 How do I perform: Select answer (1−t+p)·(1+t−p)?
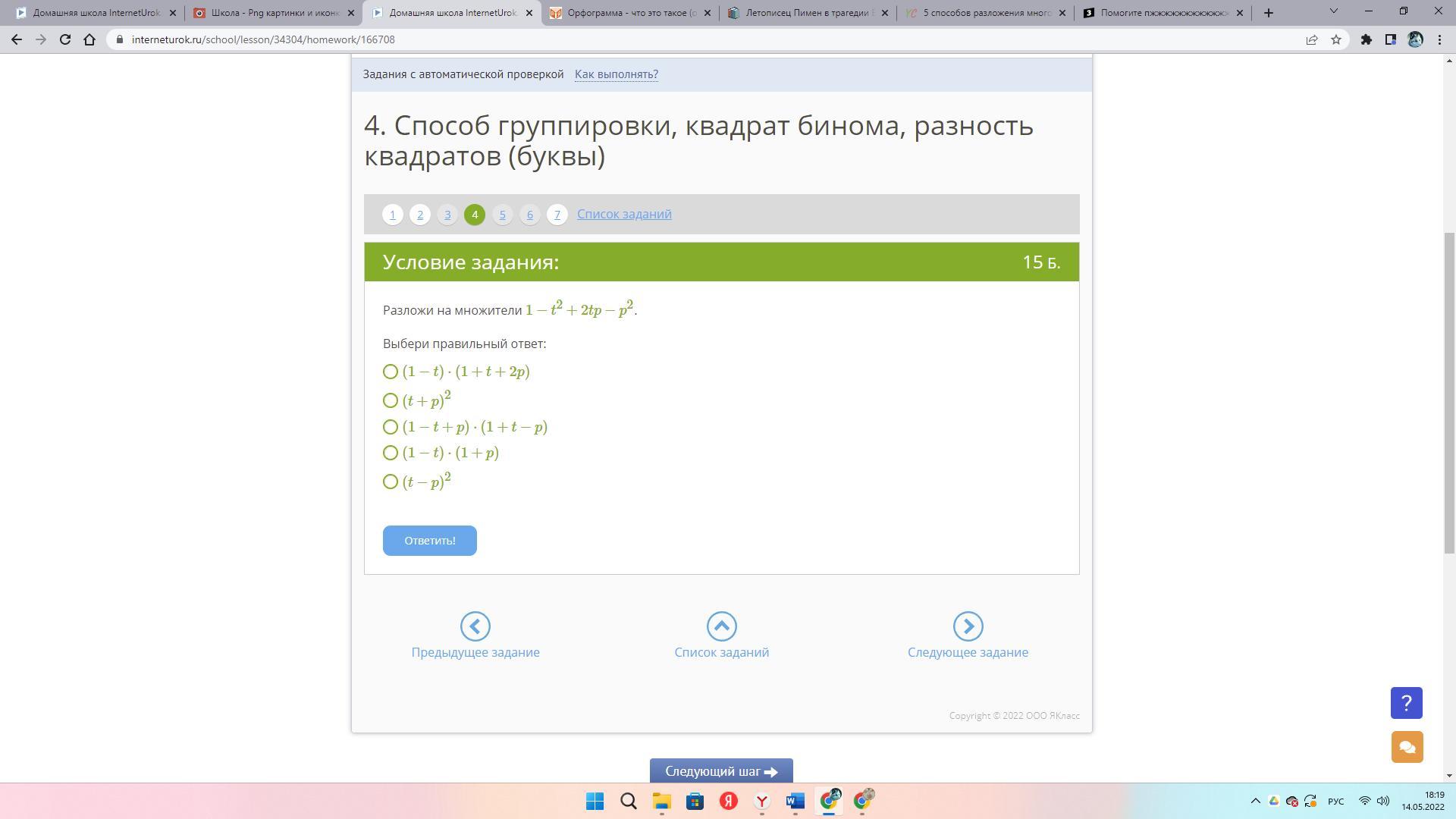point(391,427)
